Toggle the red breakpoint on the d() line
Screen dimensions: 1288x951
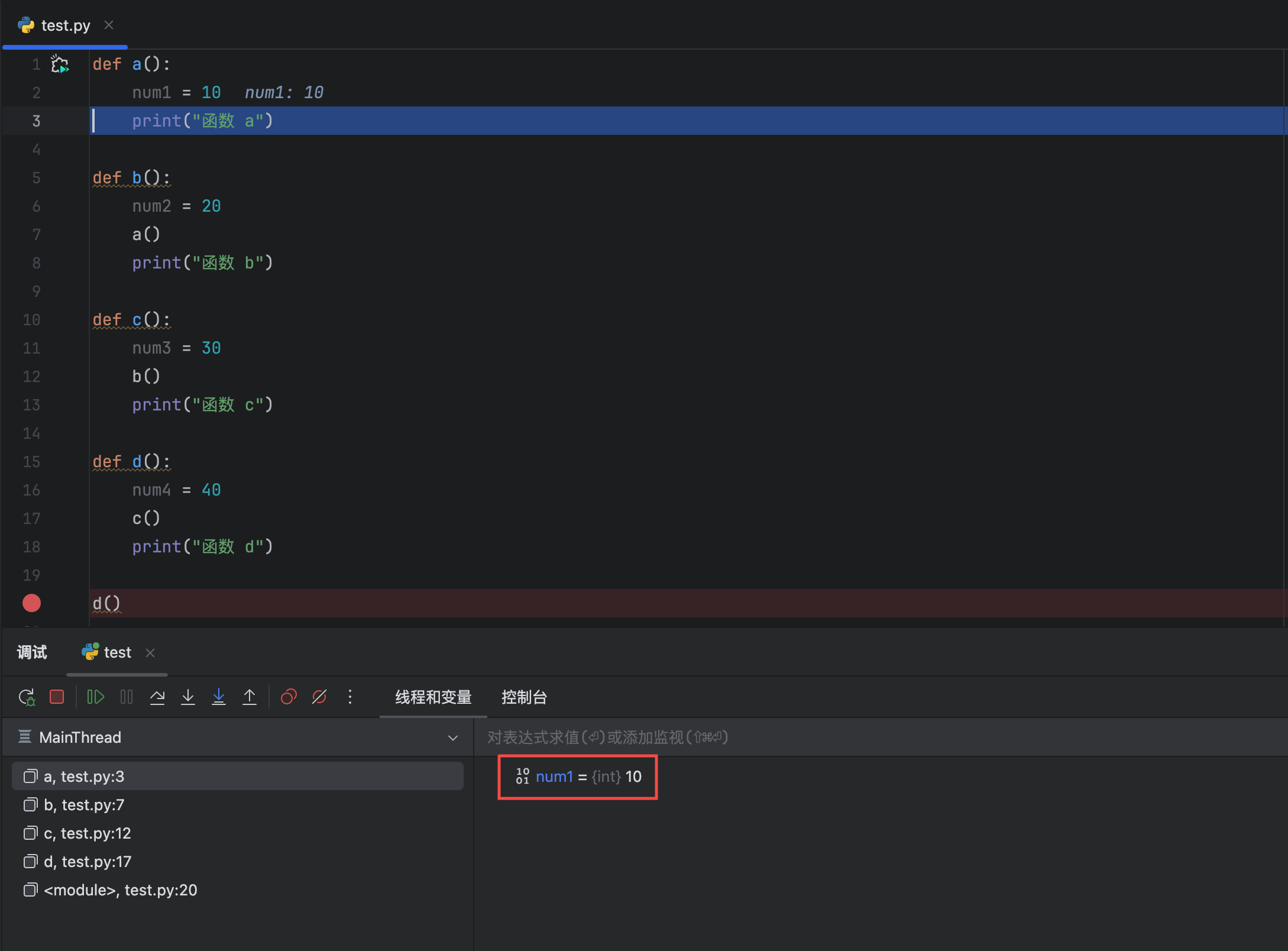point(31,603)
